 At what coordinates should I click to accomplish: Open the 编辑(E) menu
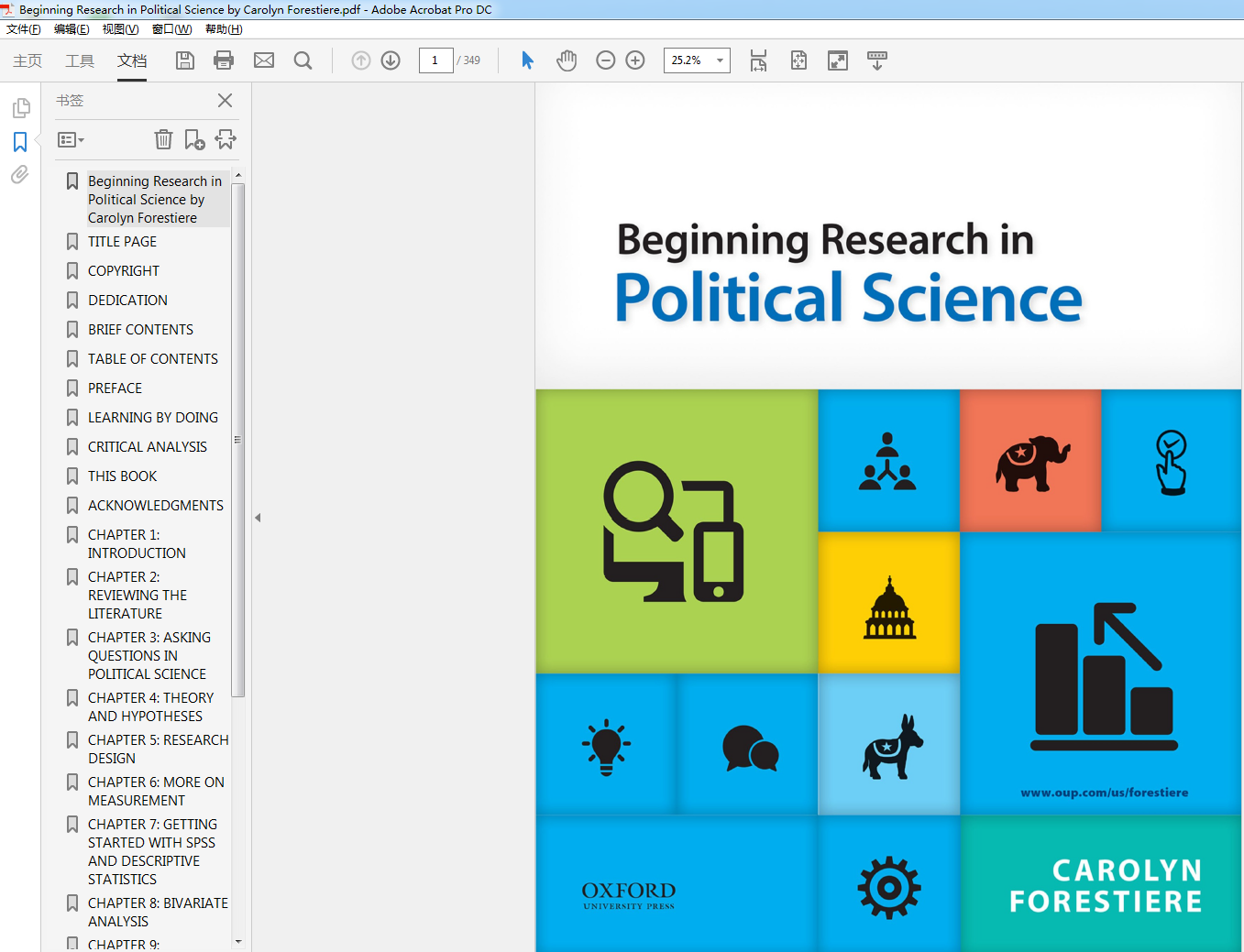tap(72, 29)
